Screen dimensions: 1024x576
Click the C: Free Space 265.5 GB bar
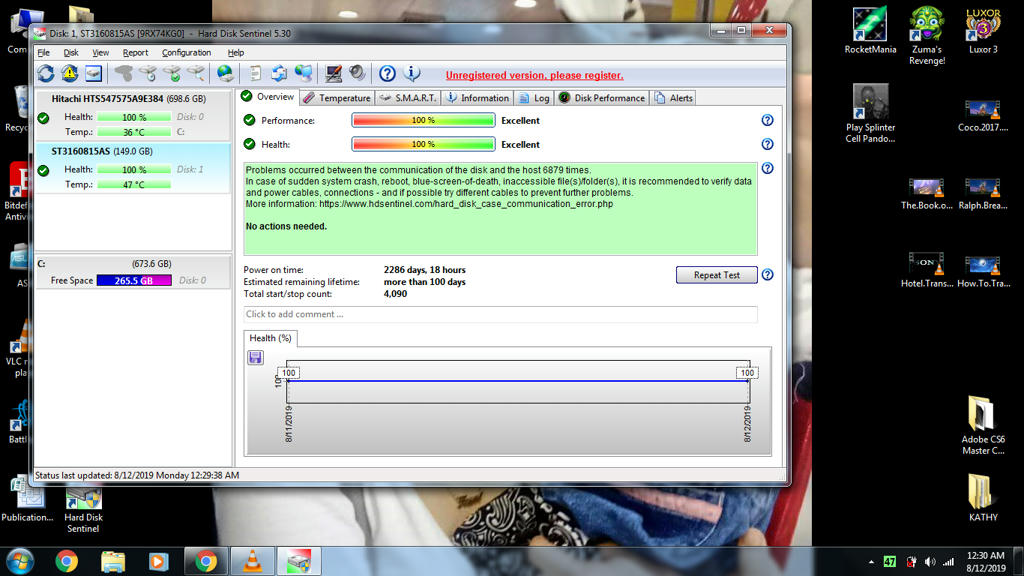pos(134,280)
